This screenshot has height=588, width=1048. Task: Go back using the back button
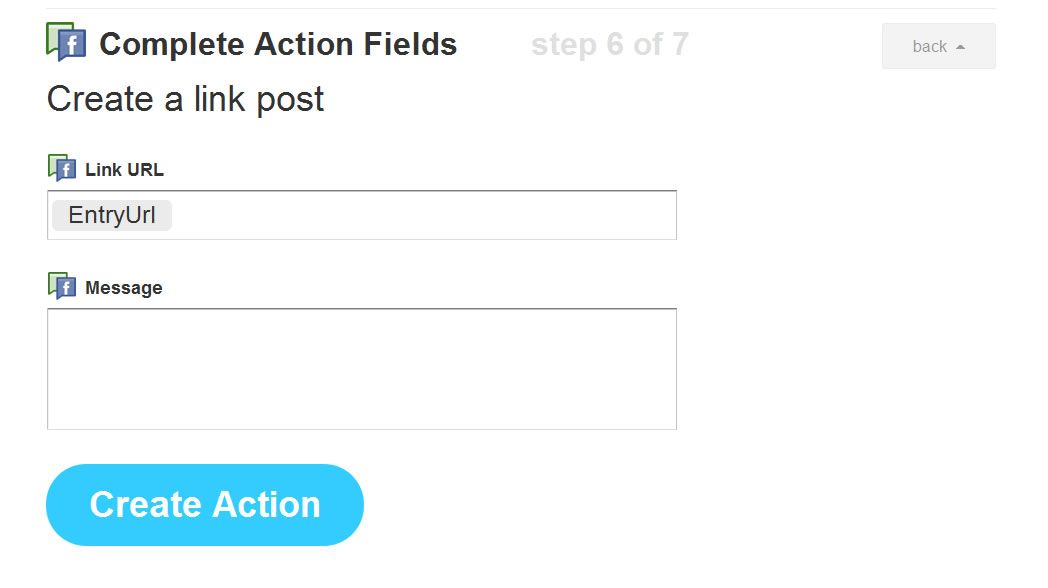click(x=938, y=46)
